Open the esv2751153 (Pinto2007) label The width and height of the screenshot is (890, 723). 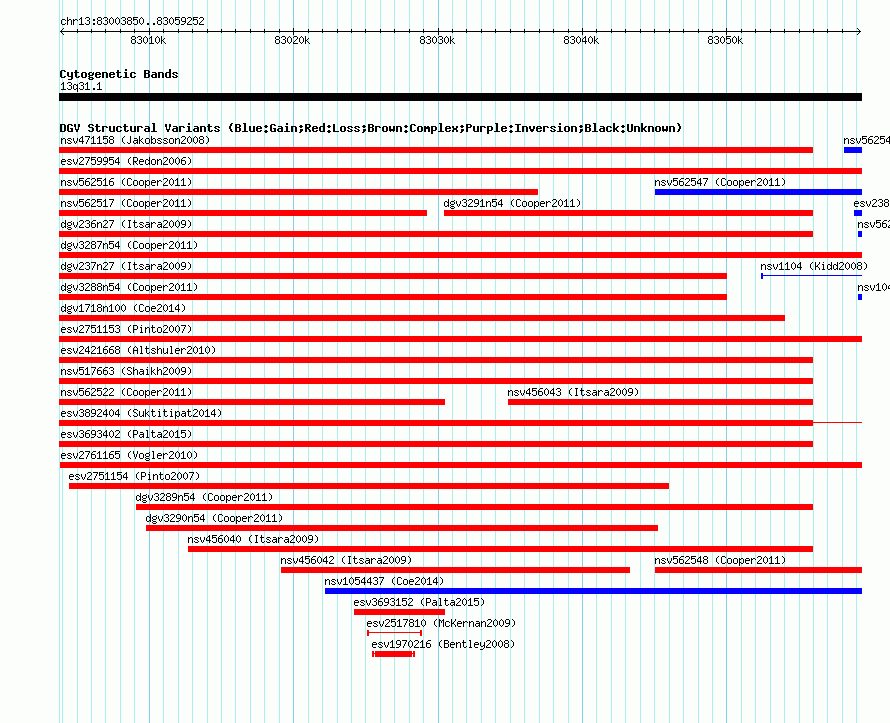click(126, 329)
